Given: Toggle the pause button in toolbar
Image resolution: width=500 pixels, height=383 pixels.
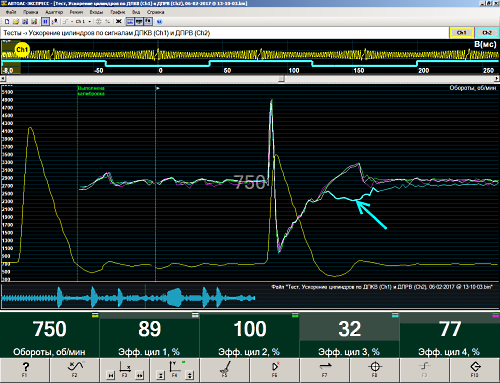Looking at the screenshot, I should [45, 22].
